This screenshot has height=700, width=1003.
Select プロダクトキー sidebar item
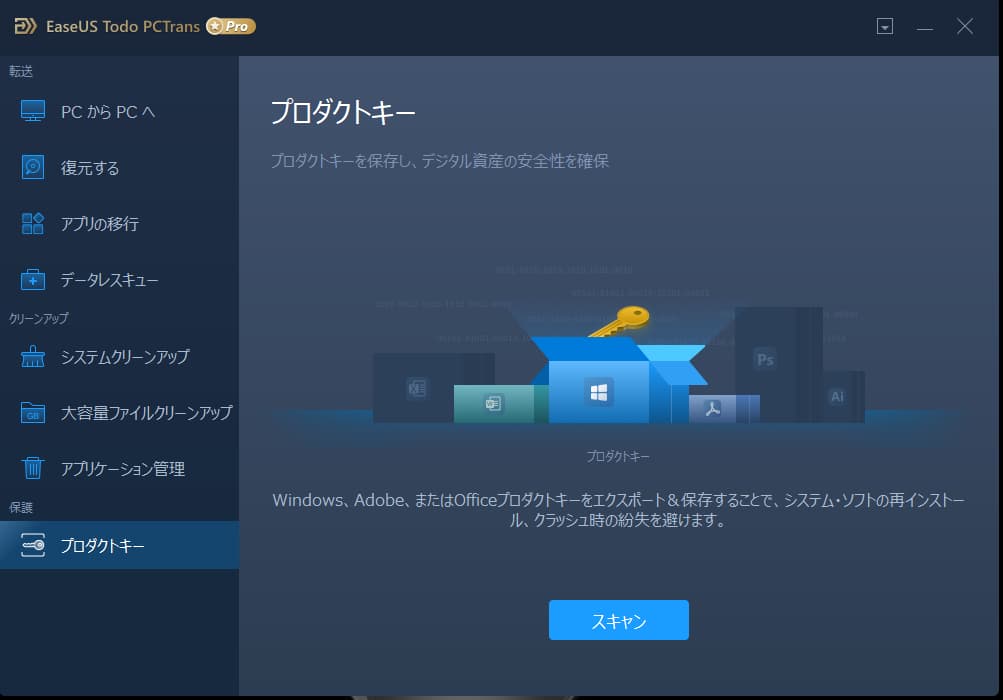pos(119,545)
